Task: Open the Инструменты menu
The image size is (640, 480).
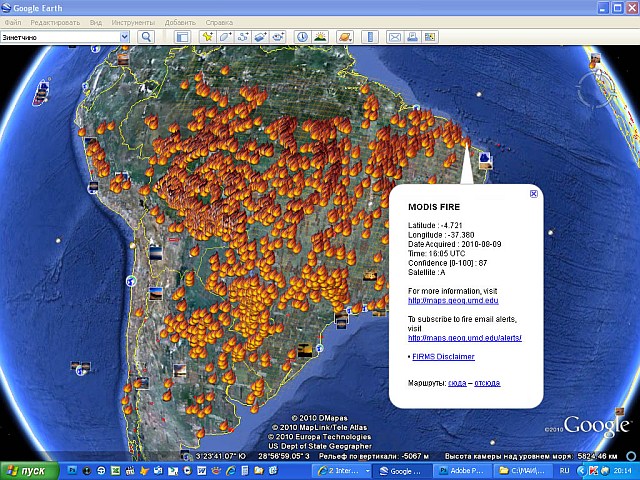Action: (x=133, y=22)
